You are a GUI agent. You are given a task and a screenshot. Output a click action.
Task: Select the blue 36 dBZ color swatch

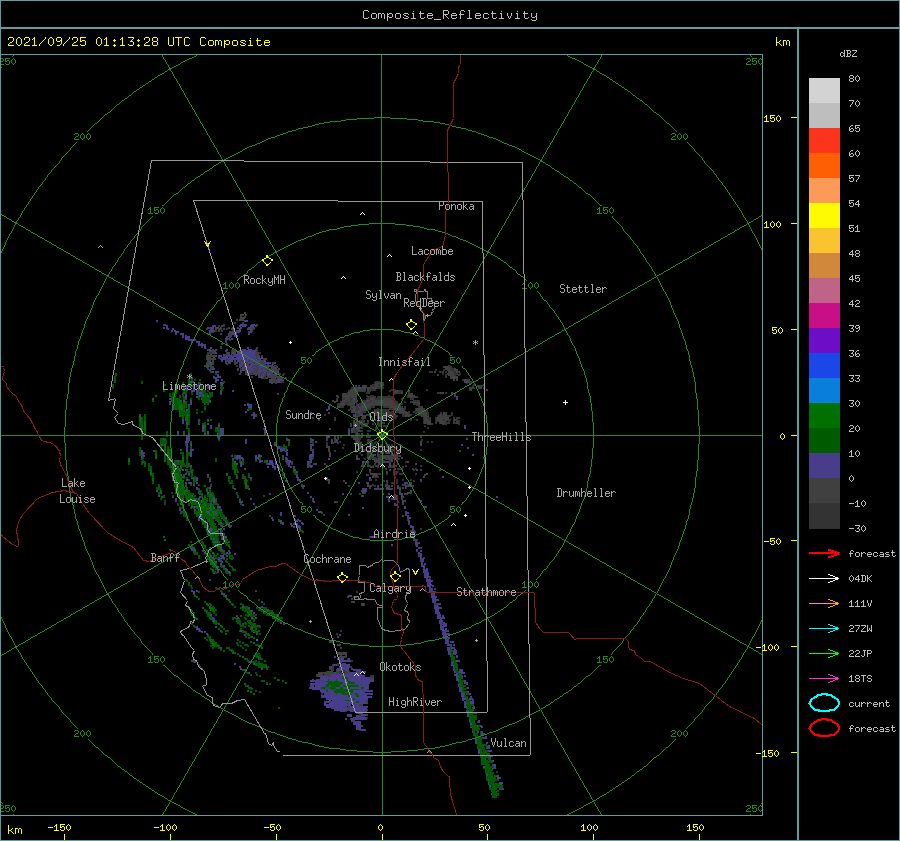pyautogui.click(x=824, y=366)
